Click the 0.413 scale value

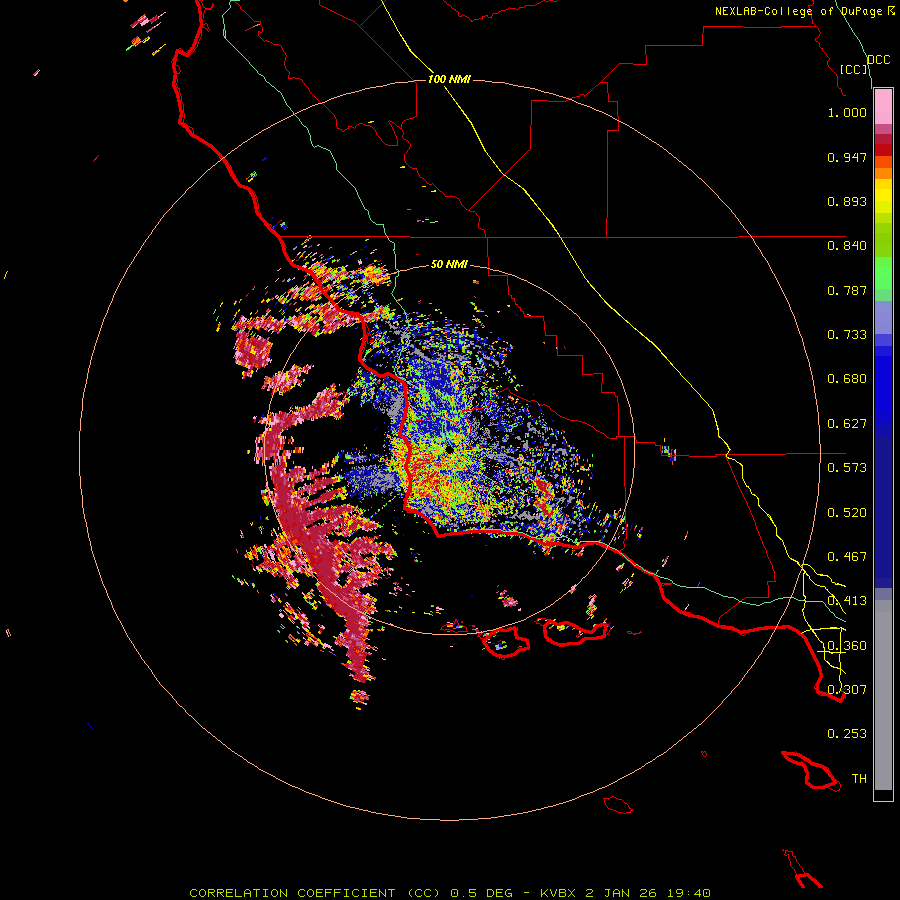point(847,601)
